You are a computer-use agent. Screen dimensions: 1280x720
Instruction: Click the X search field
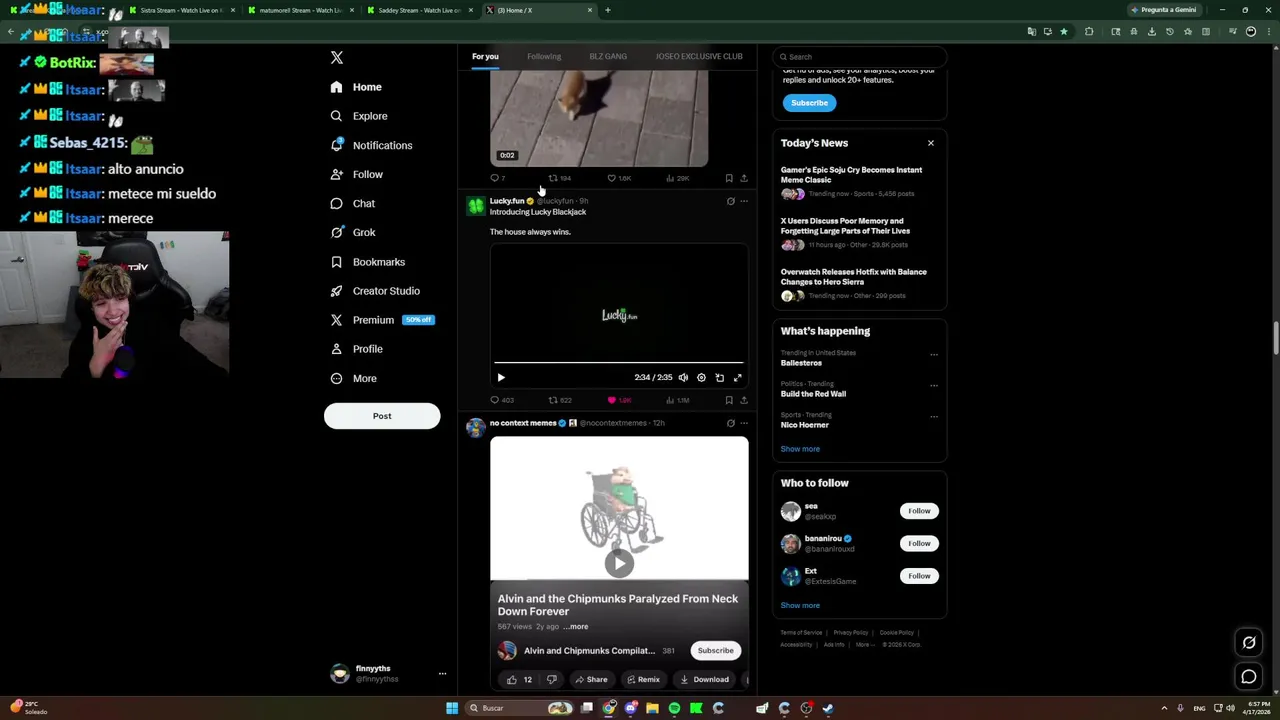click(x=860, y=57)
